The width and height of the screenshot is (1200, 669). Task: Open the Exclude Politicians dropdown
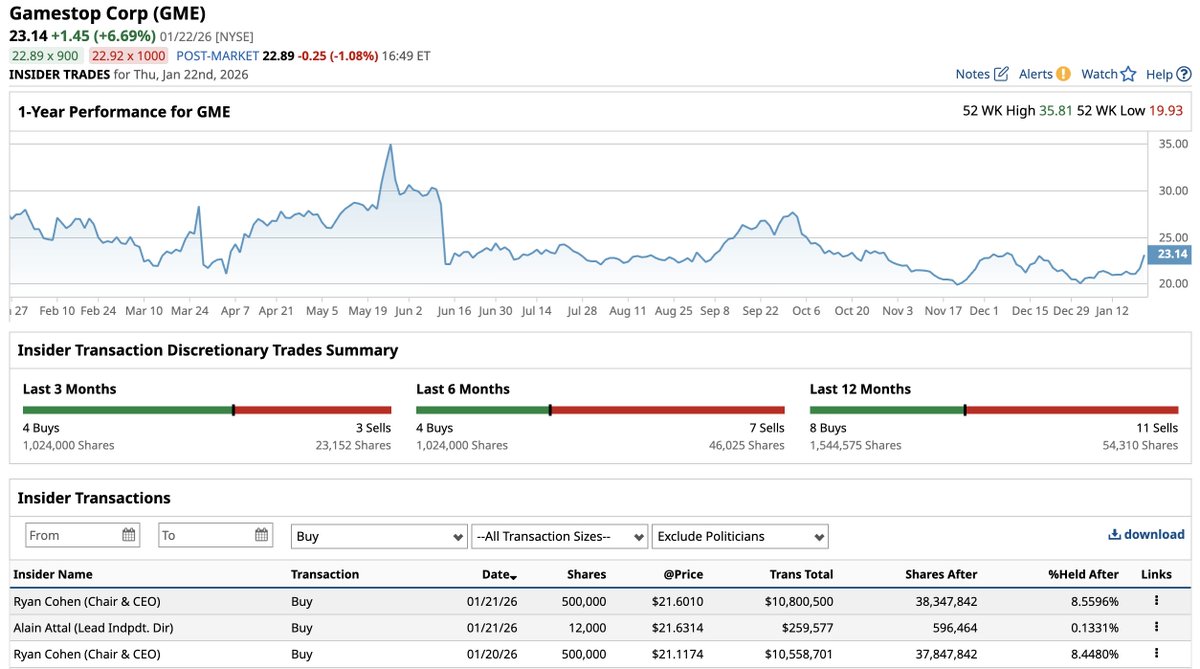[x=740, y=536]
